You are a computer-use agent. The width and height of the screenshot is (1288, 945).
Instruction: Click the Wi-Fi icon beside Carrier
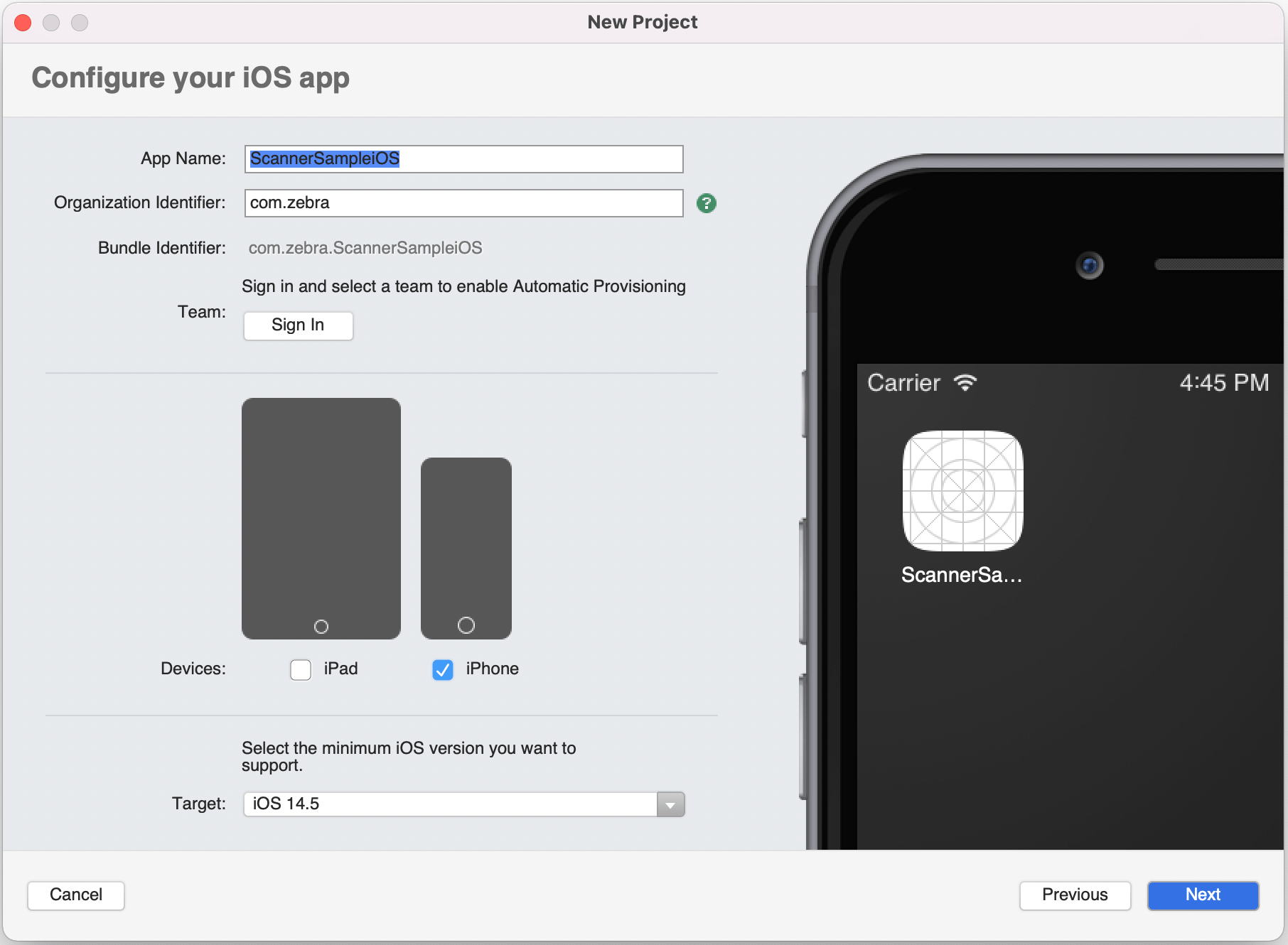pos(964,383)
